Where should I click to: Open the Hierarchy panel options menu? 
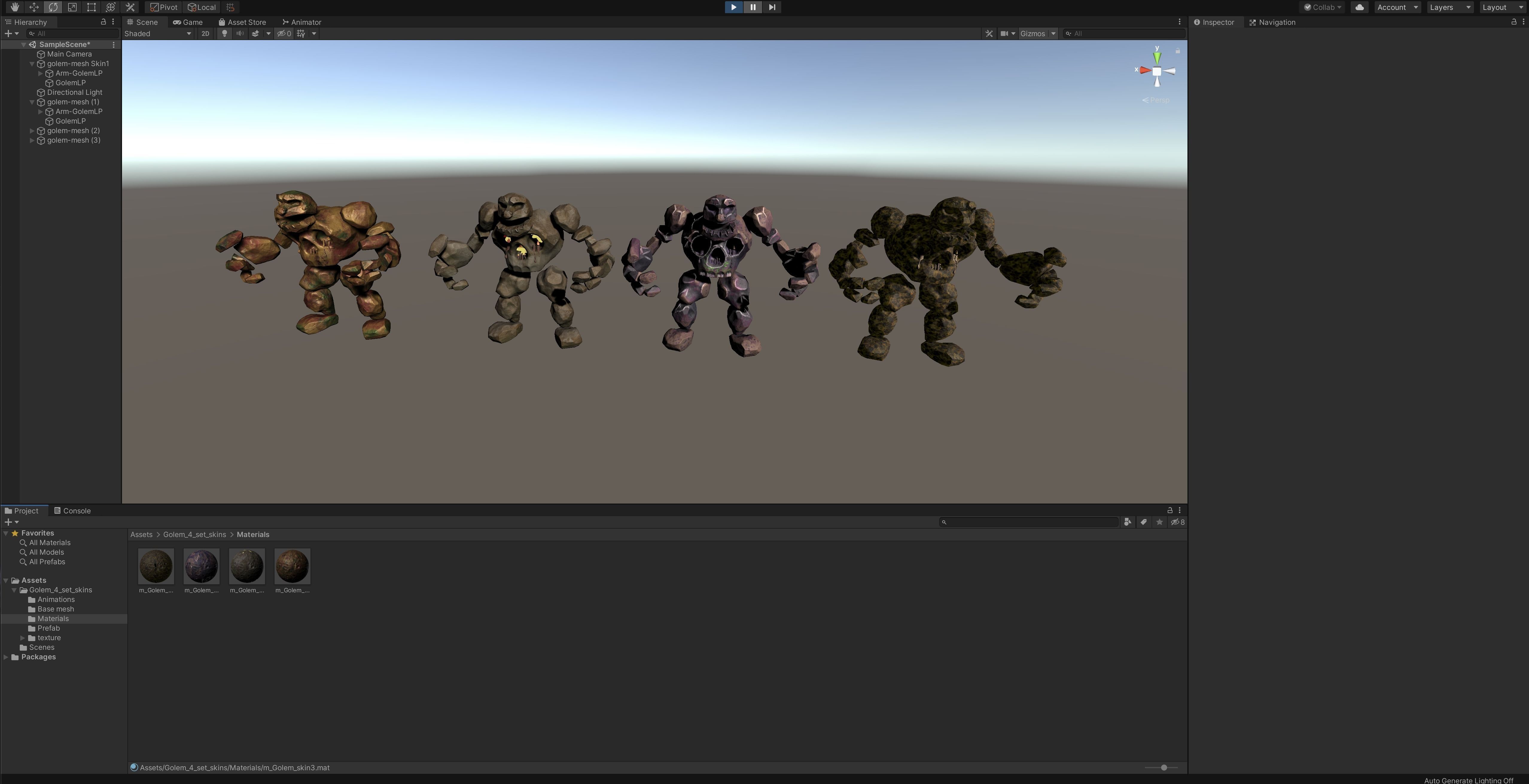tap(113, 22)
